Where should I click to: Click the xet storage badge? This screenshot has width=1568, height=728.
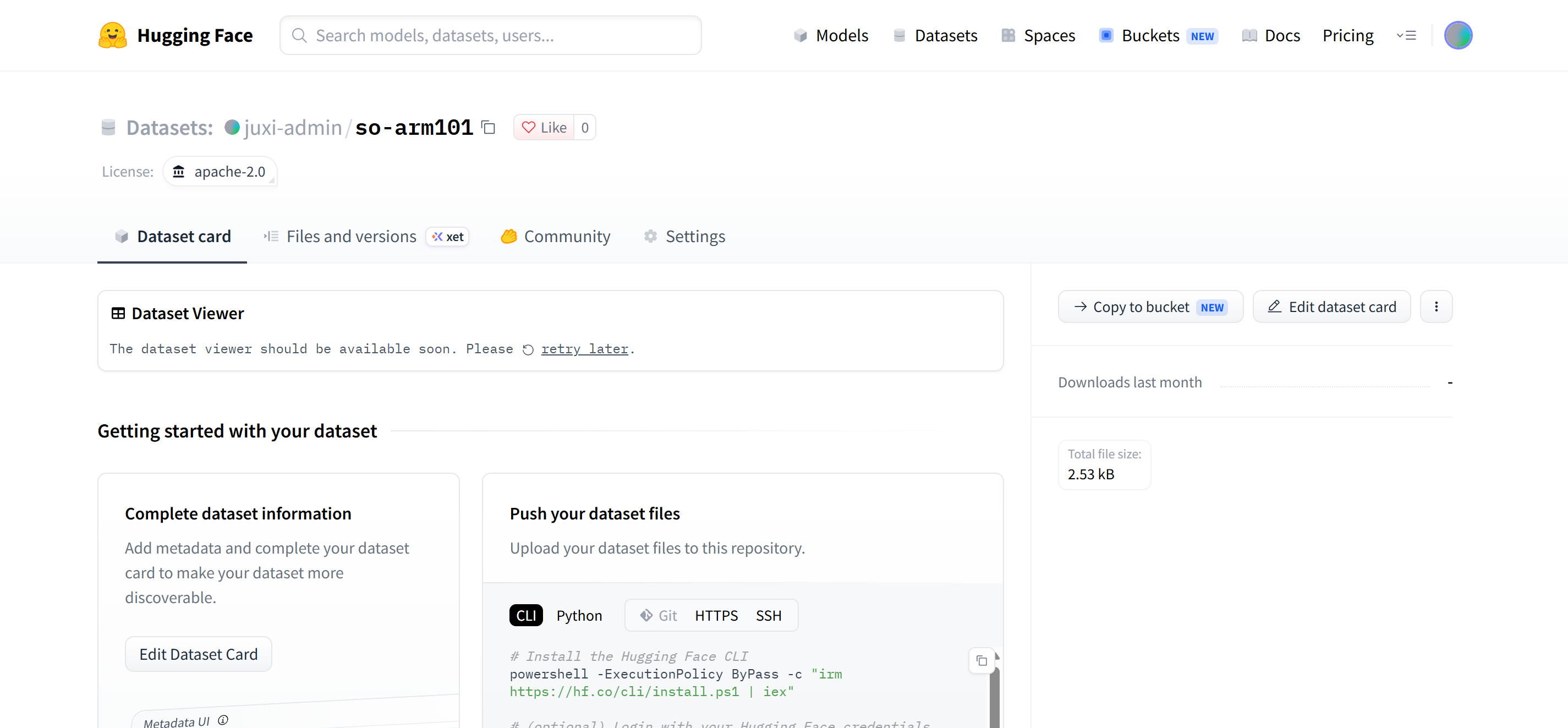[x=447, y=236]
